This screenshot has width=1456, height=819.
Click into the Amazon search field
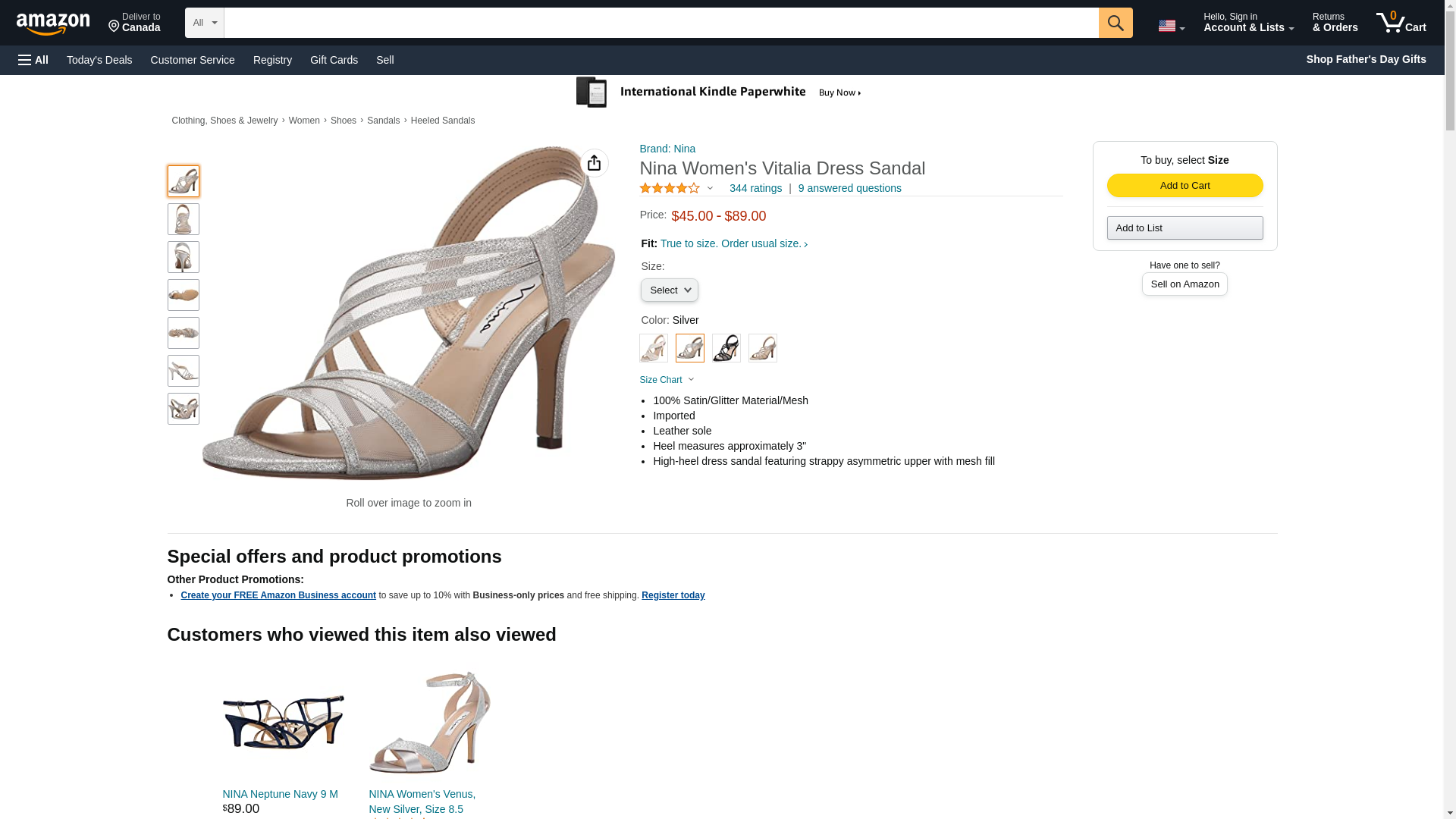pyautogui.click(x=661, y=23)
